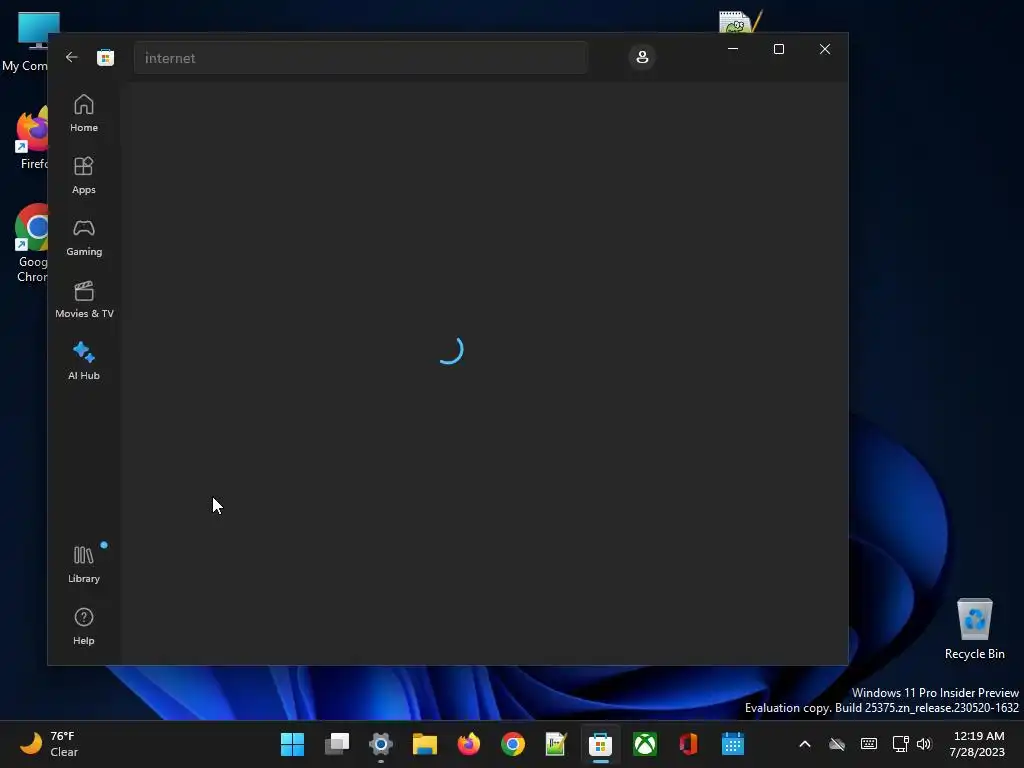Open the clock showing 12:19 AM
The height and width of the screenshot is (768, 1024).
tap(977, 744)
